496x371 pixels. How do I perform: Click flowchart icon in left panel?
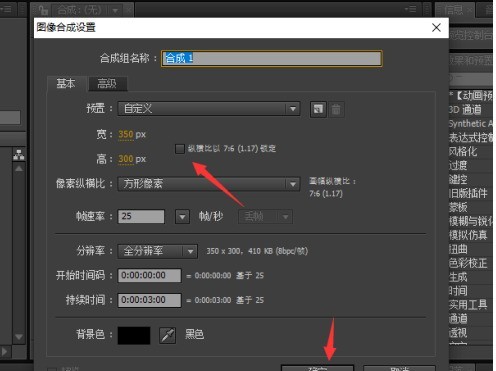(x=19, y=155)
